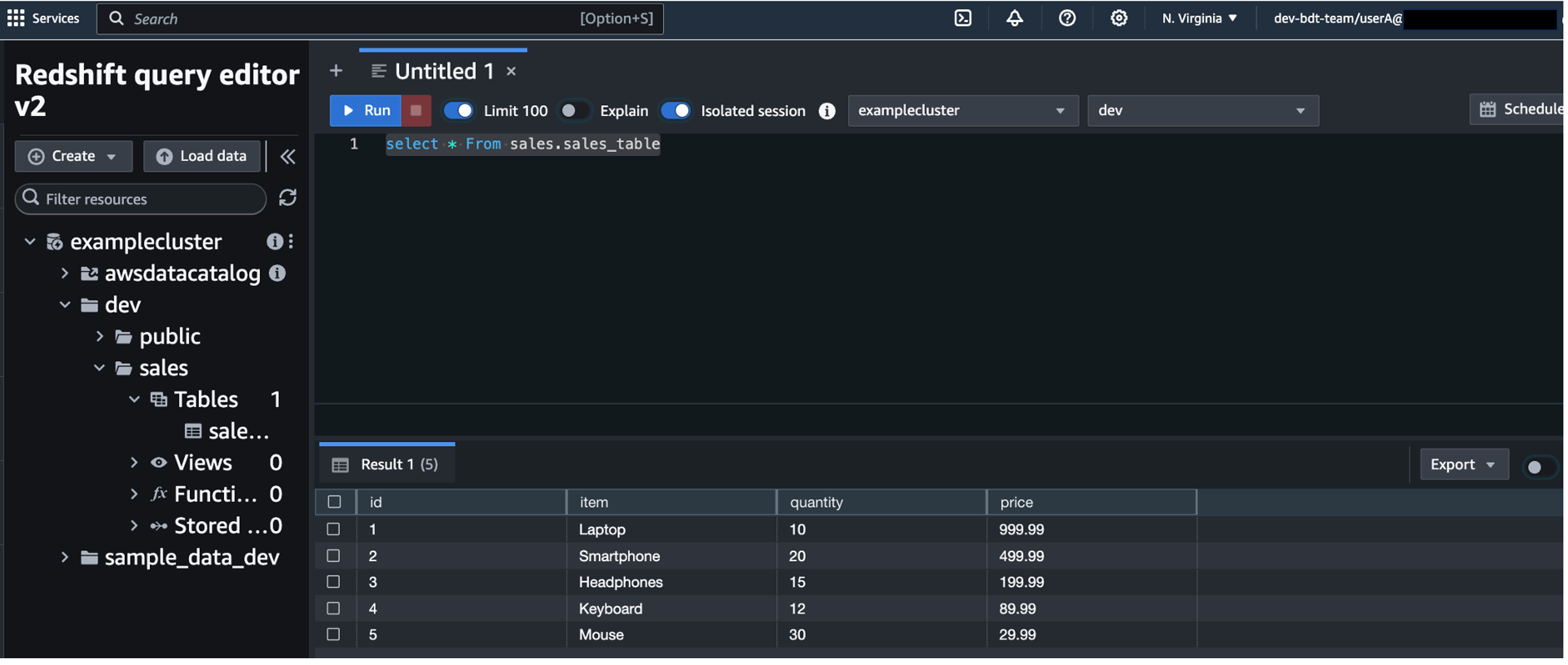Image resolution: width=1568 pixels, height=665 pixels.
Task: Open the awsdatacatalog info tooltip
Action: (x=277, y=273)
